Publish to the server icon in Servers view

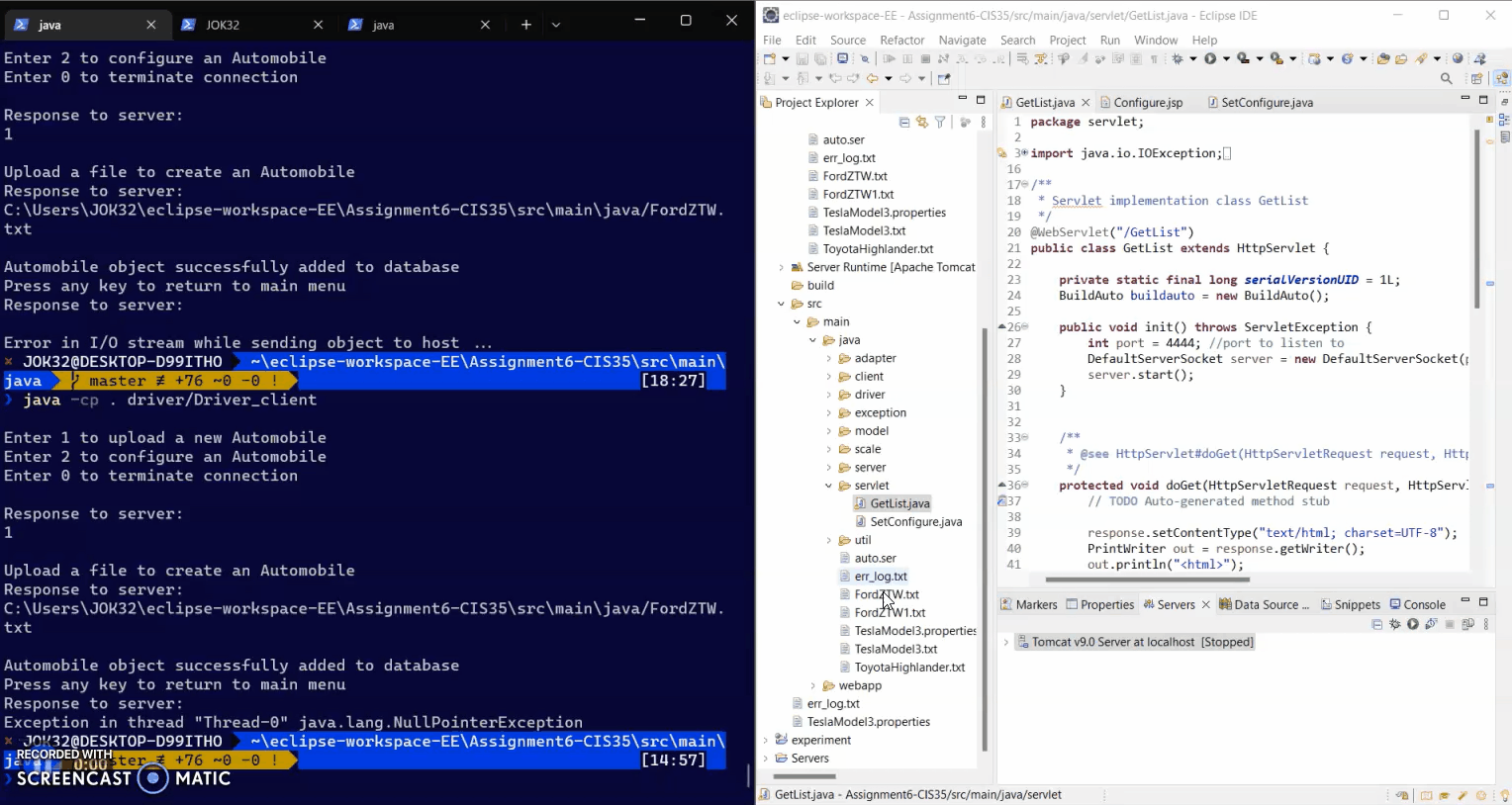pos(1467,624)
